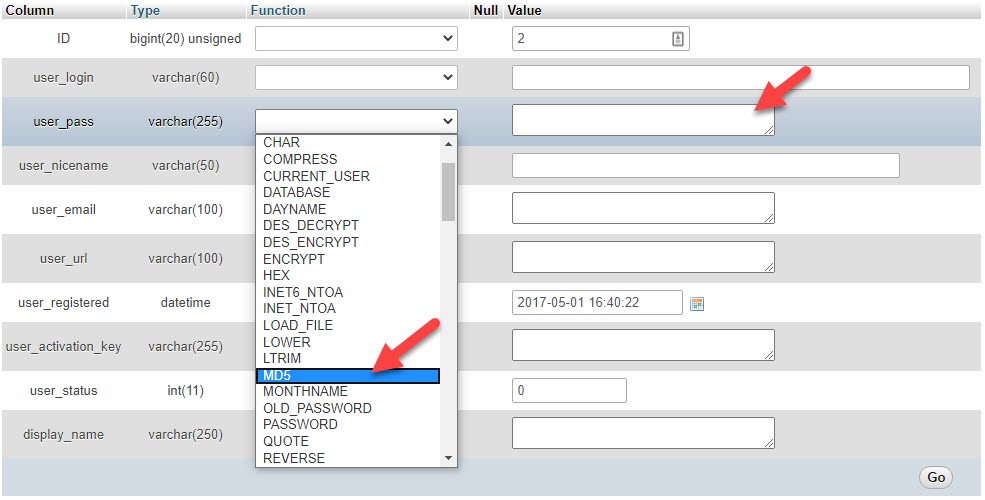
Task: Click the int(11) type text
Action: [185, 391]
